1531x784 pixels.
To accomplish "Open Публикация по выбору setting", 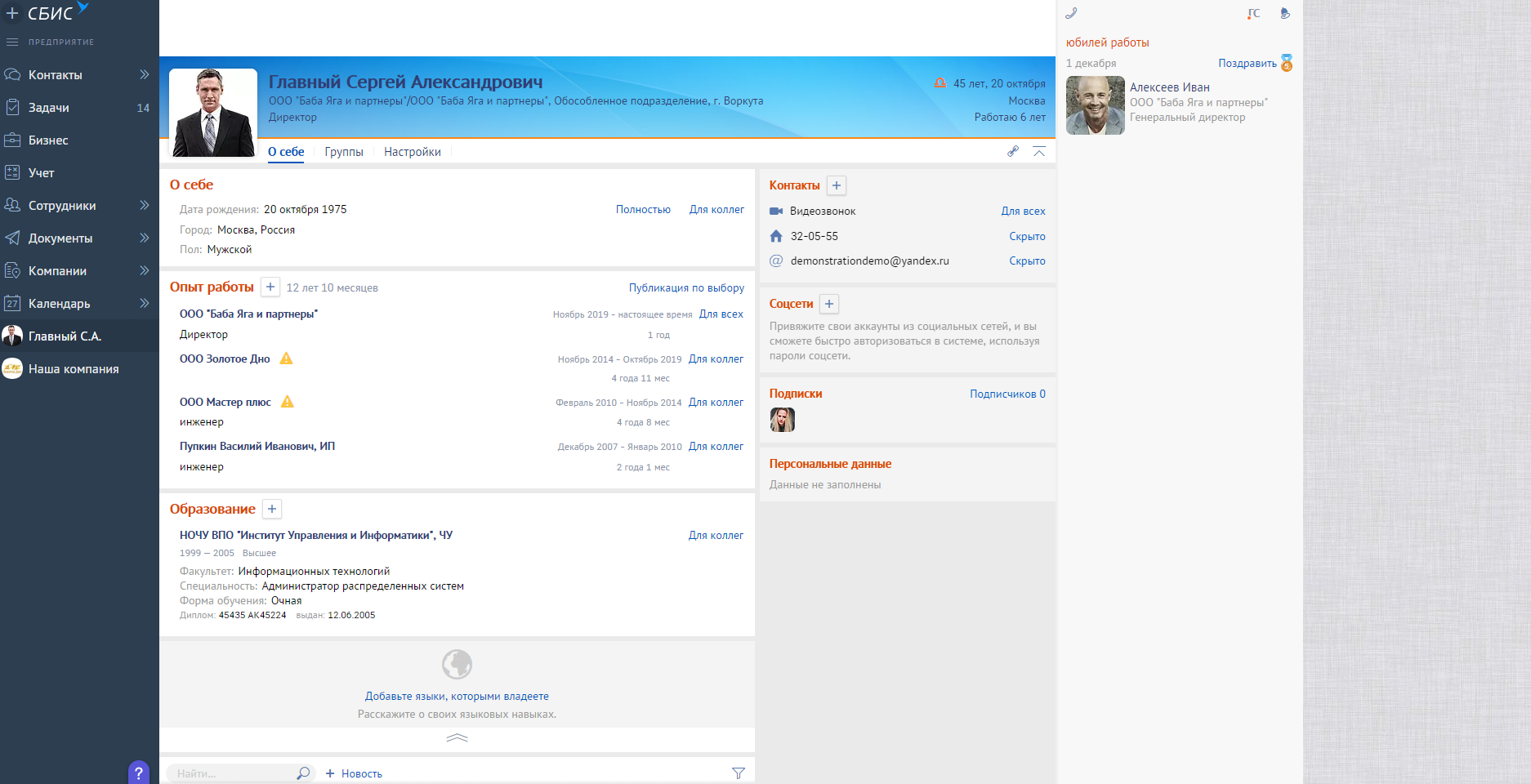I will [x=686, y=287].
